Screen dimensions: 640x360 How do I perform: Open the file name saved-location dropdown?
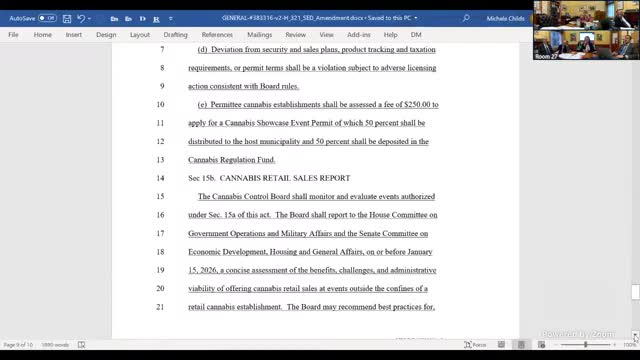(x=416, y=18)
